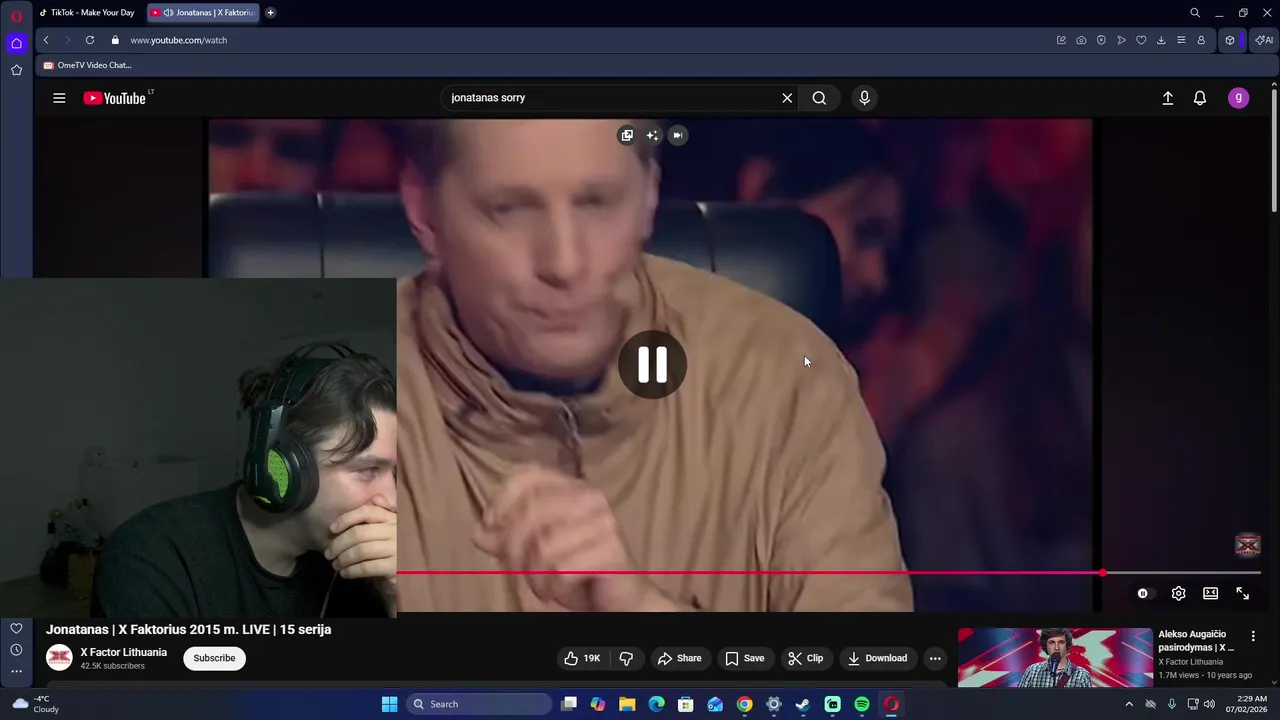The height and width of the screenshot is (720, 1280).
Task: Add page to bookmarks with heart icon
Action: pos(1141,40)
